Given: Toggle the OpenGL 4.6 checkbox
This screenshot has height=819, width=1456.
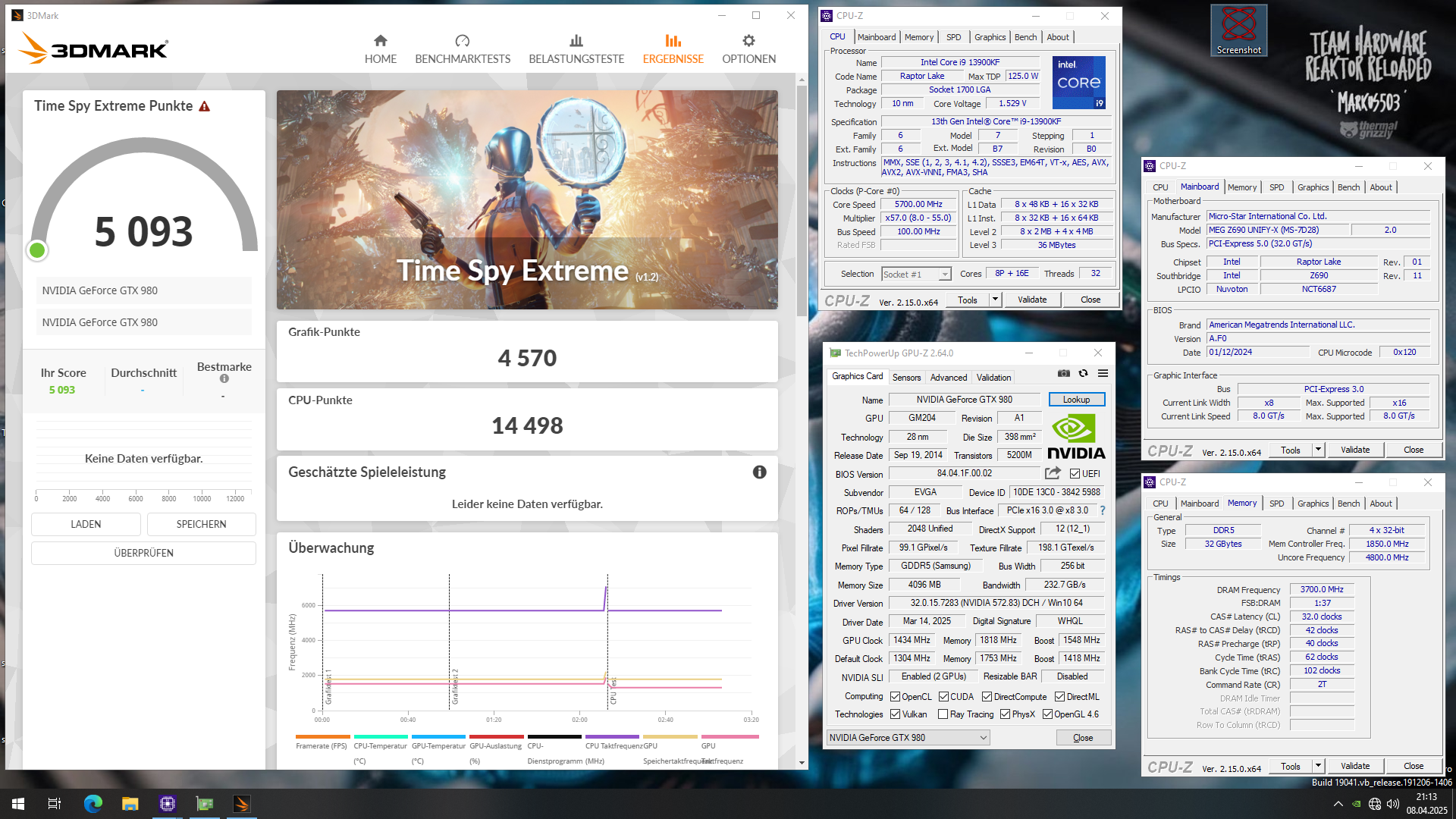Looking at the screenshot, I should pos(1047,714).
